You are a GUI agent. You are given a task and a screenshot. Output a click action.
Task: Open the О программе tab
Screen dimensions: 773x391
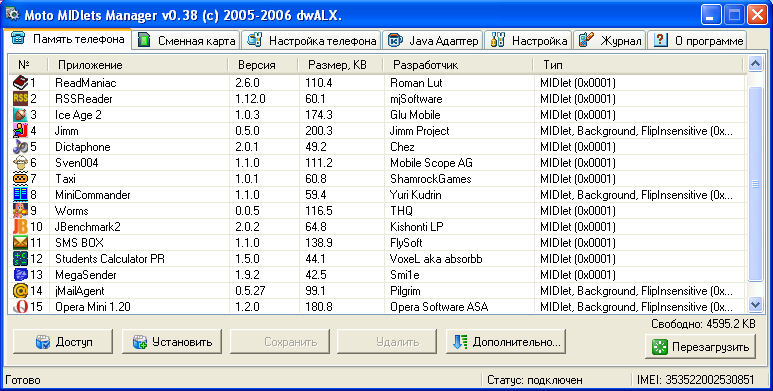click(x=697, y=40)
